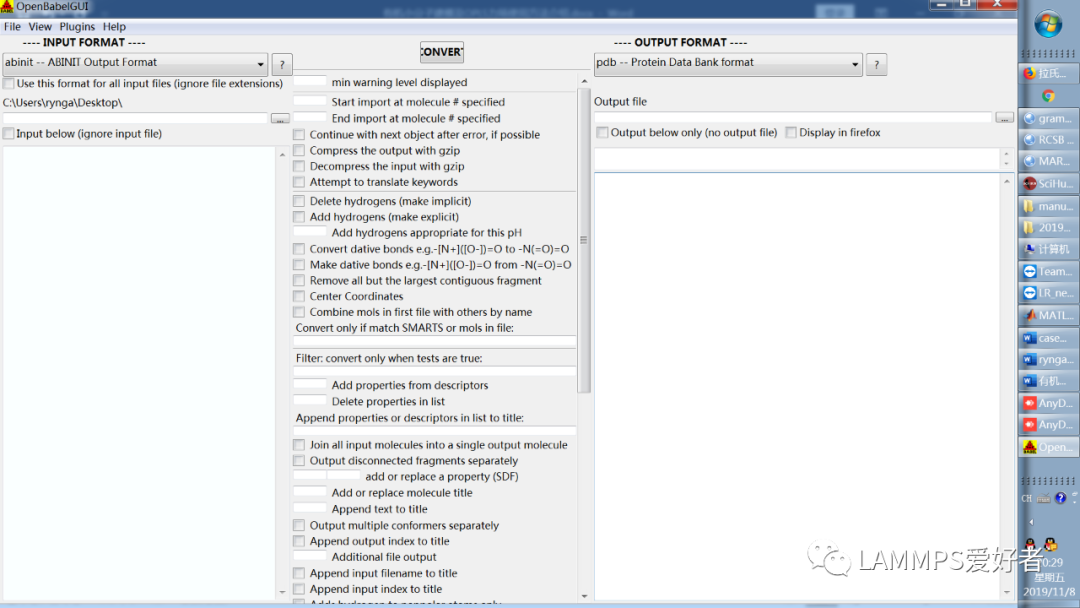Click the blue help tray icon

coord(1061,498)
